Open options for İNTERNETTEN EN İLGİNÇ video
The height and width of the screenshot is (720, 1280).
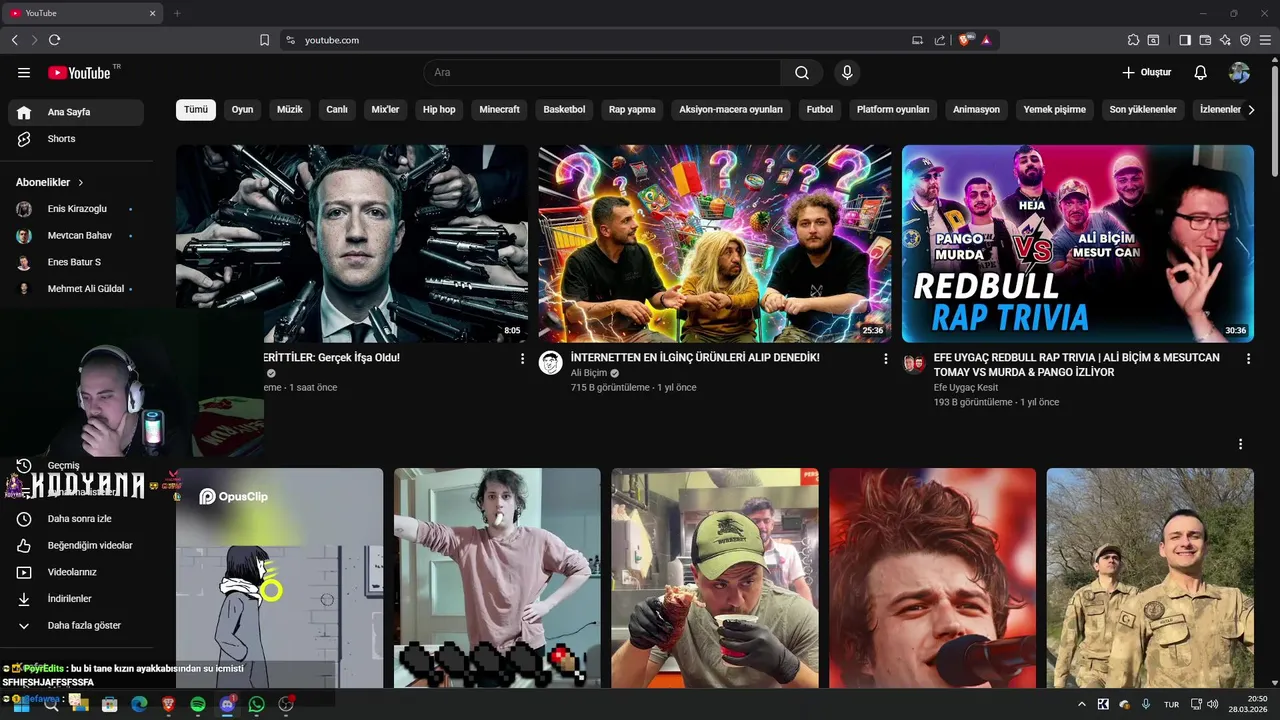click(885, 358)
